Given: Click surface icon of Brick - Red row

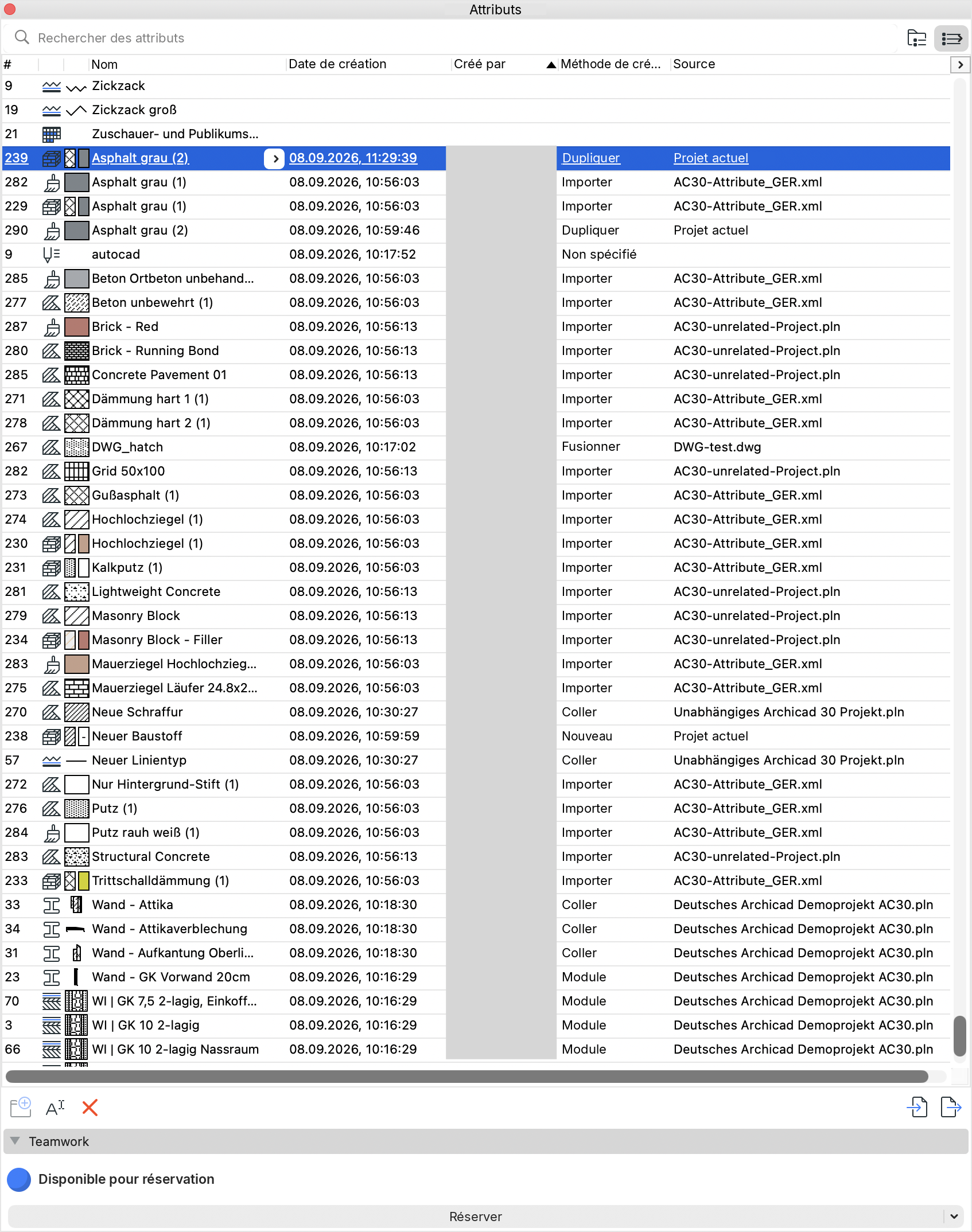Looking at the screenshot, I should pyautogui.click(x=52, y=327).
